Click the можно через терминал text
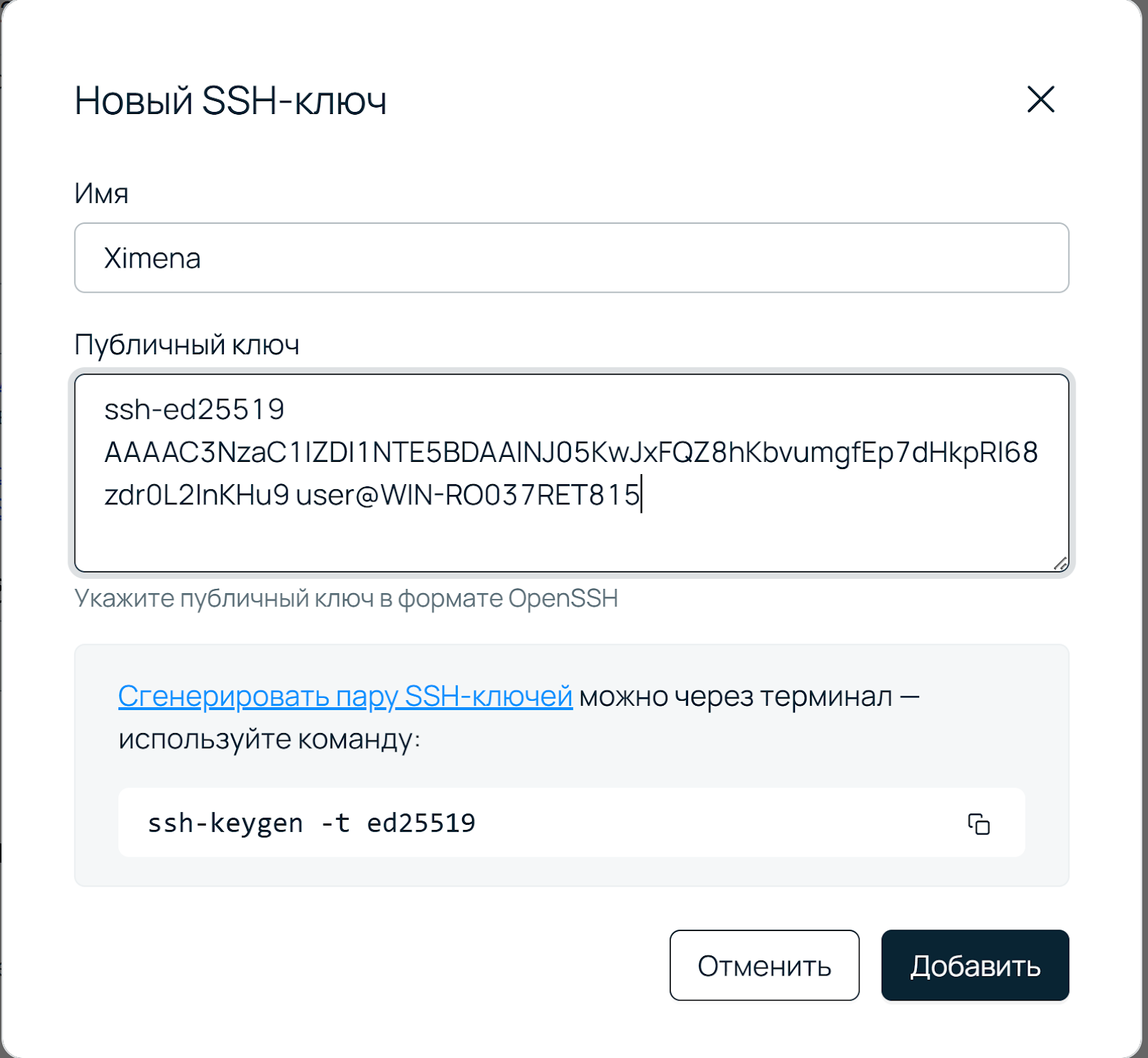Screen dimensions: 1148x1058 point(735,696)
